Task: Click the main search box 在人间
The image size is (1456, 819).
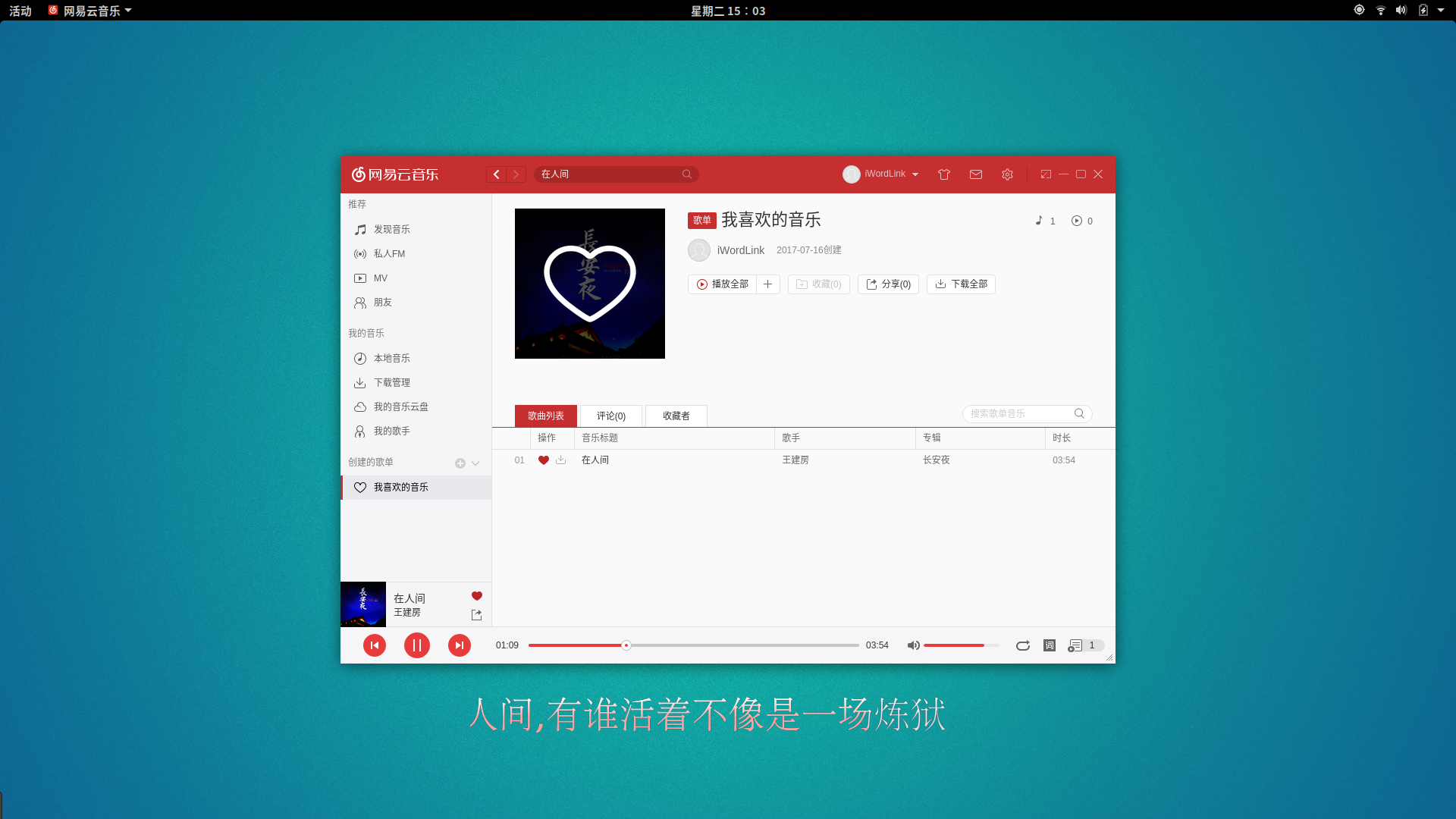Action: pos(616,174)
